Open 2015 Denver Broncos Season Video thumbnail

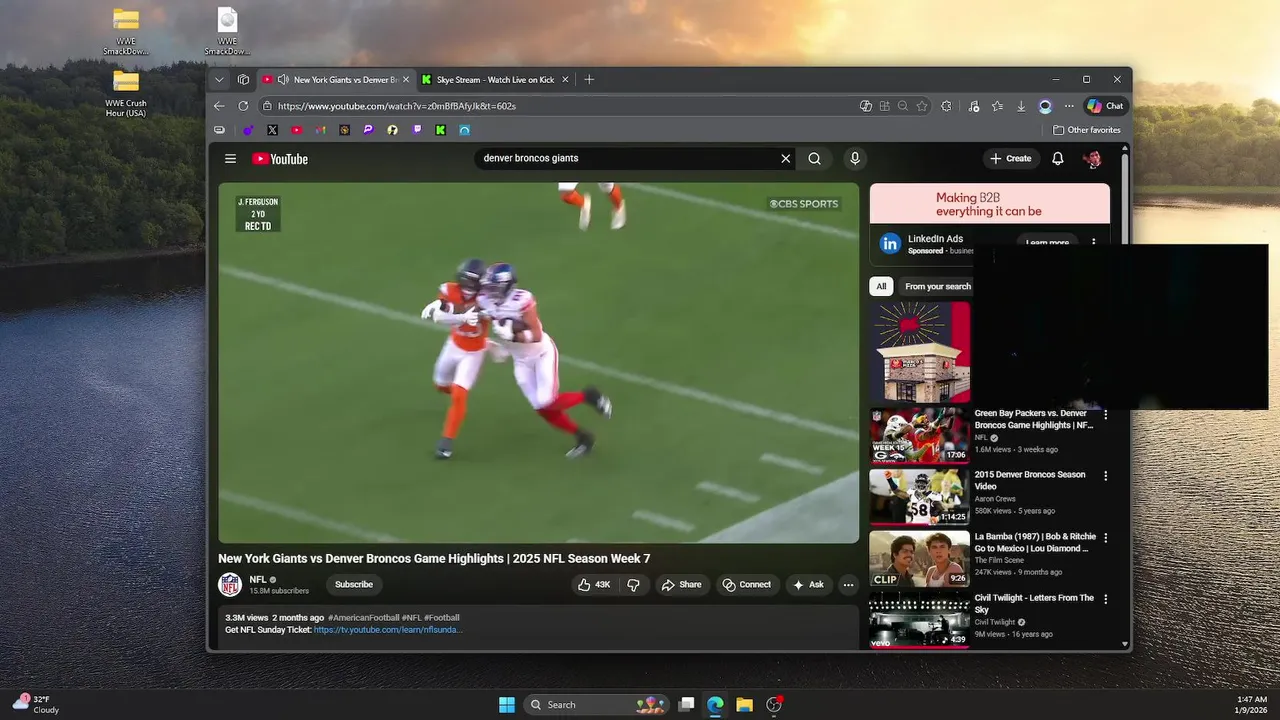[x=919, y=496]
